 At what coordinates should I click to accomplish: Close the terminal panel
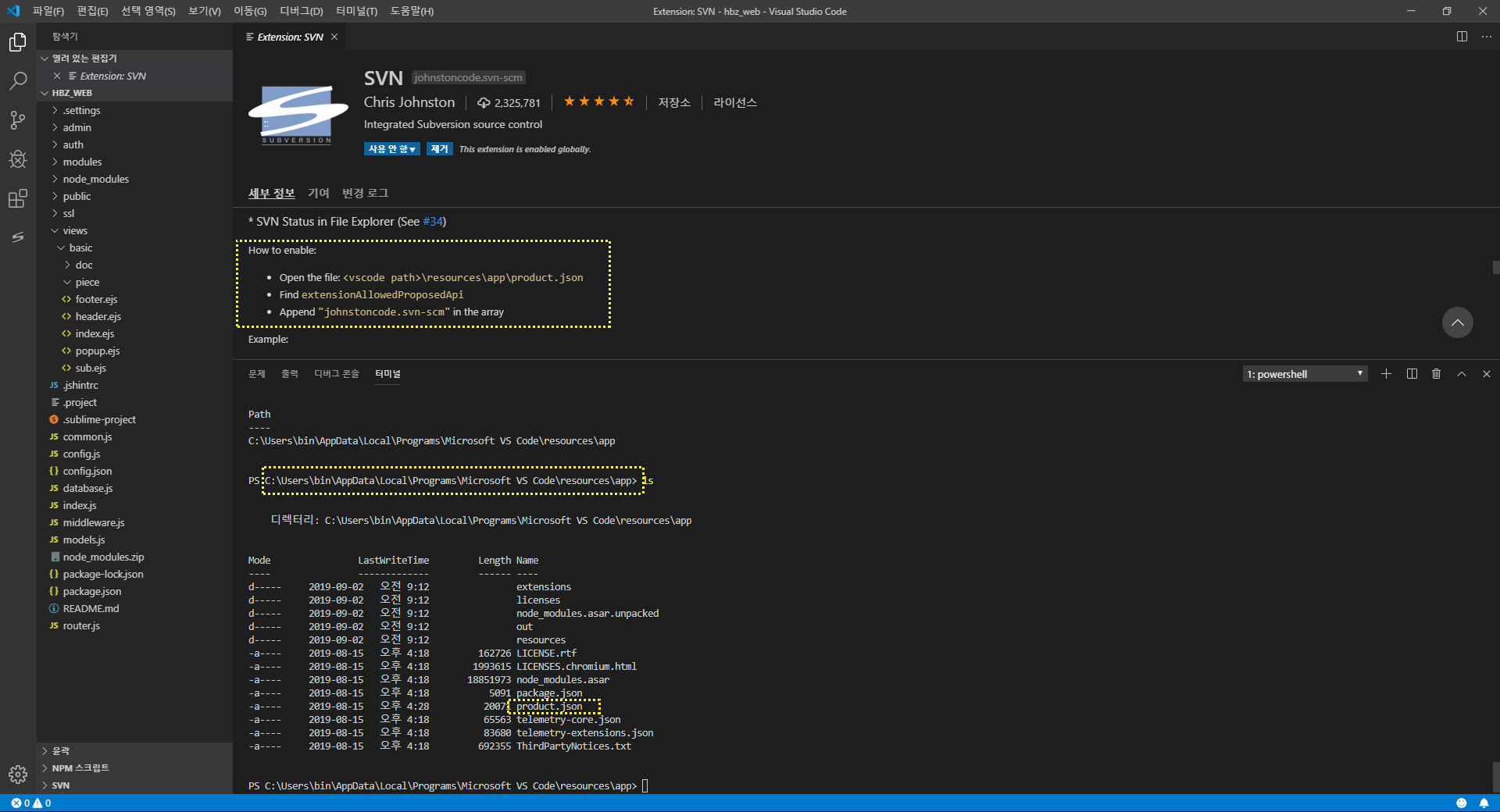coord(1486,374)
